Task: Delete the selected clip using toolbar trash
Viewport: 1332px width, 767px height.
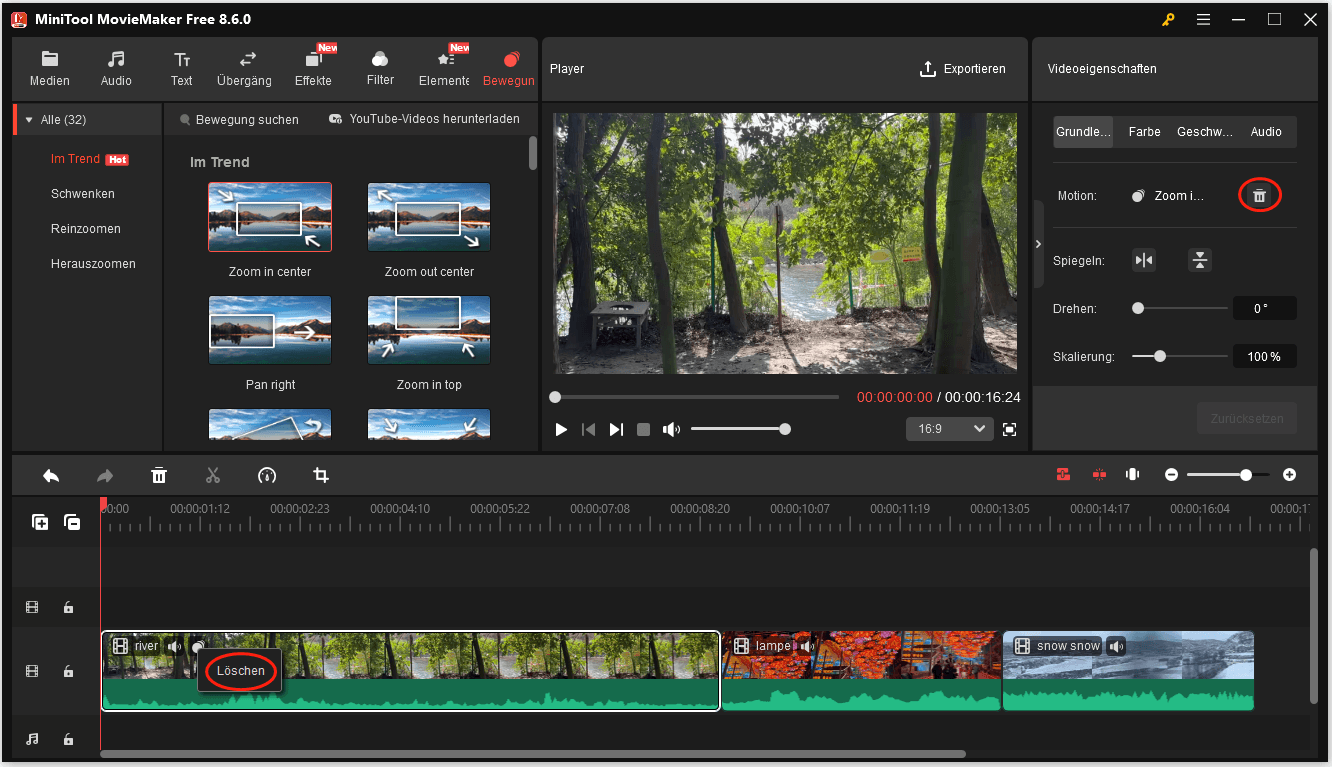Action: (x=159, y=475)
